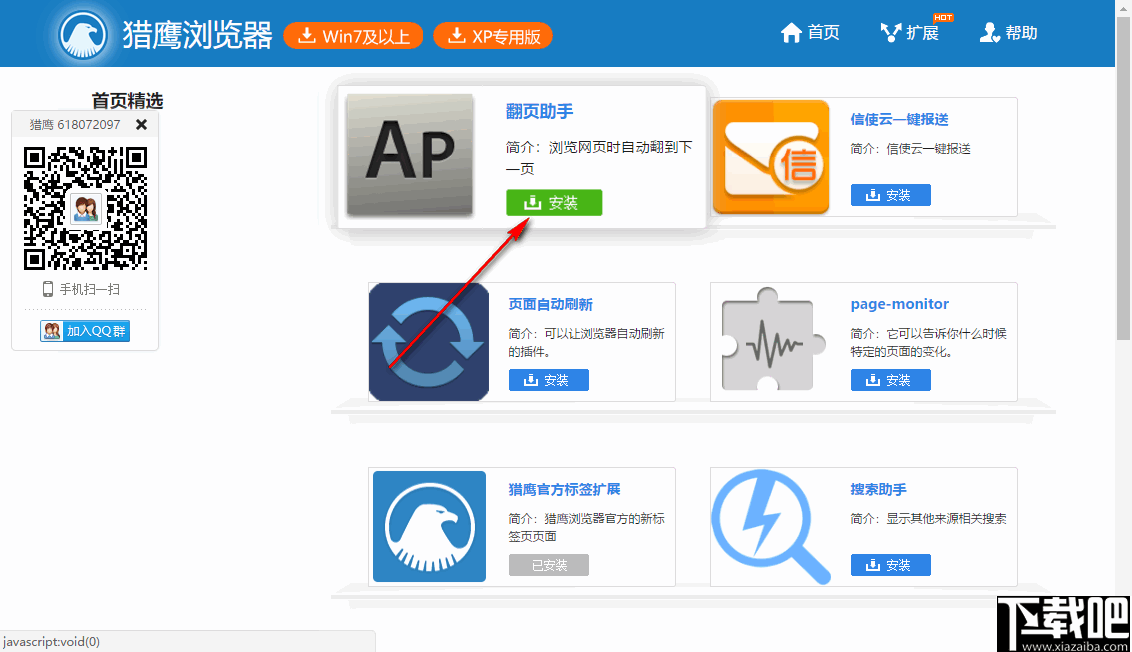Open 扩展 in navigation

(x=910, y=32)
